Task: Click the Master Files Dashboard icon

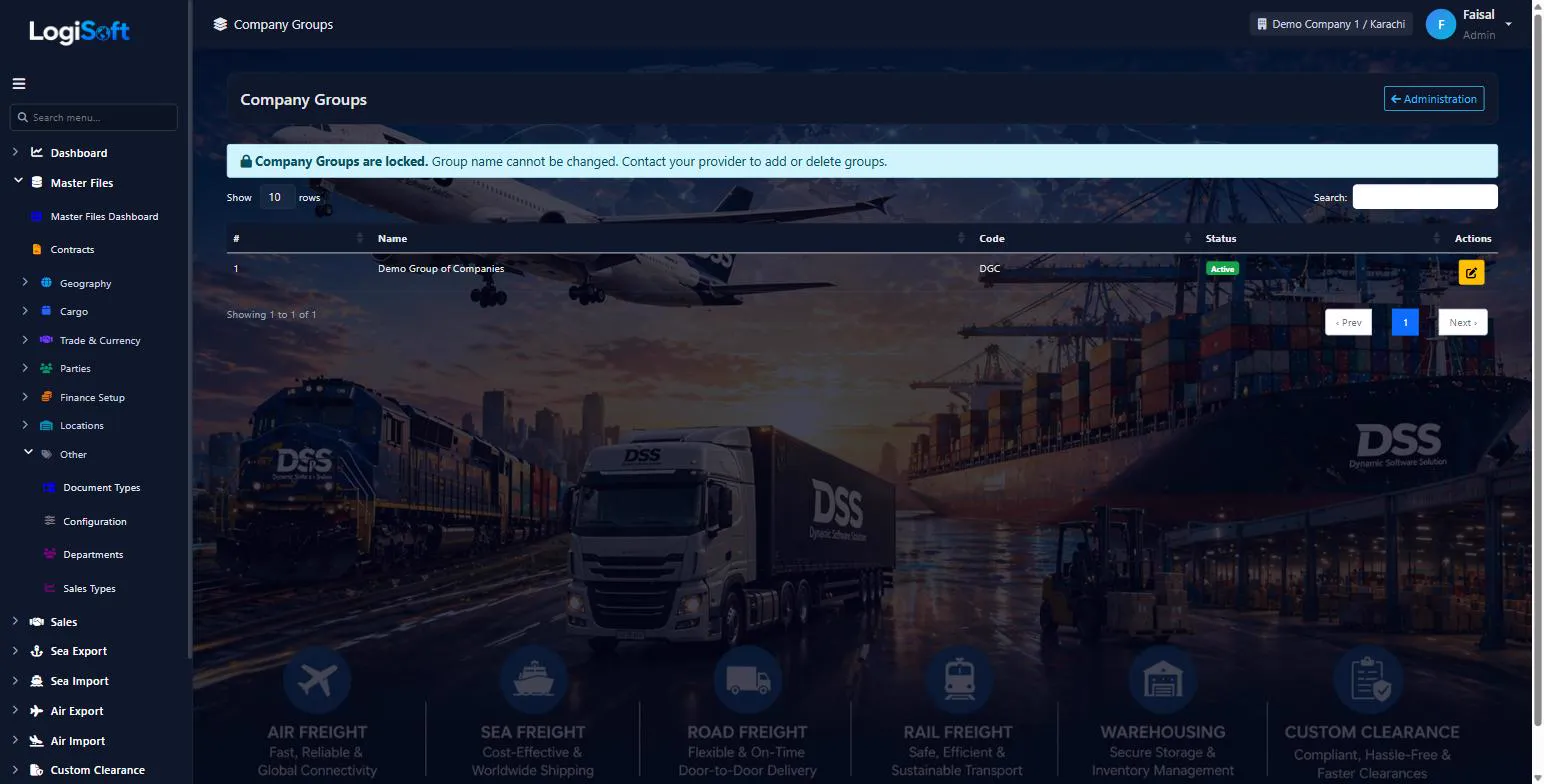Action: 37,216
